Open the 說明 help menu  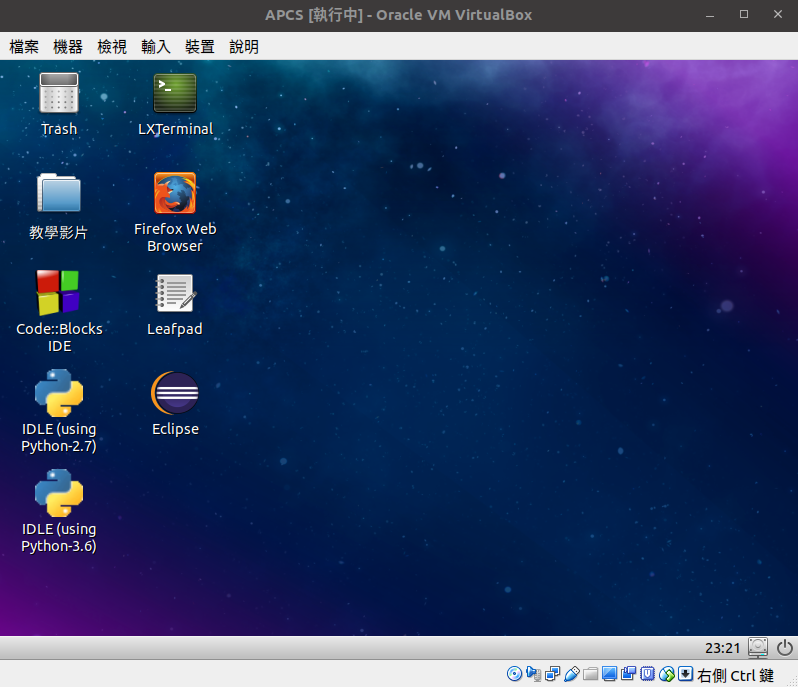244,47
